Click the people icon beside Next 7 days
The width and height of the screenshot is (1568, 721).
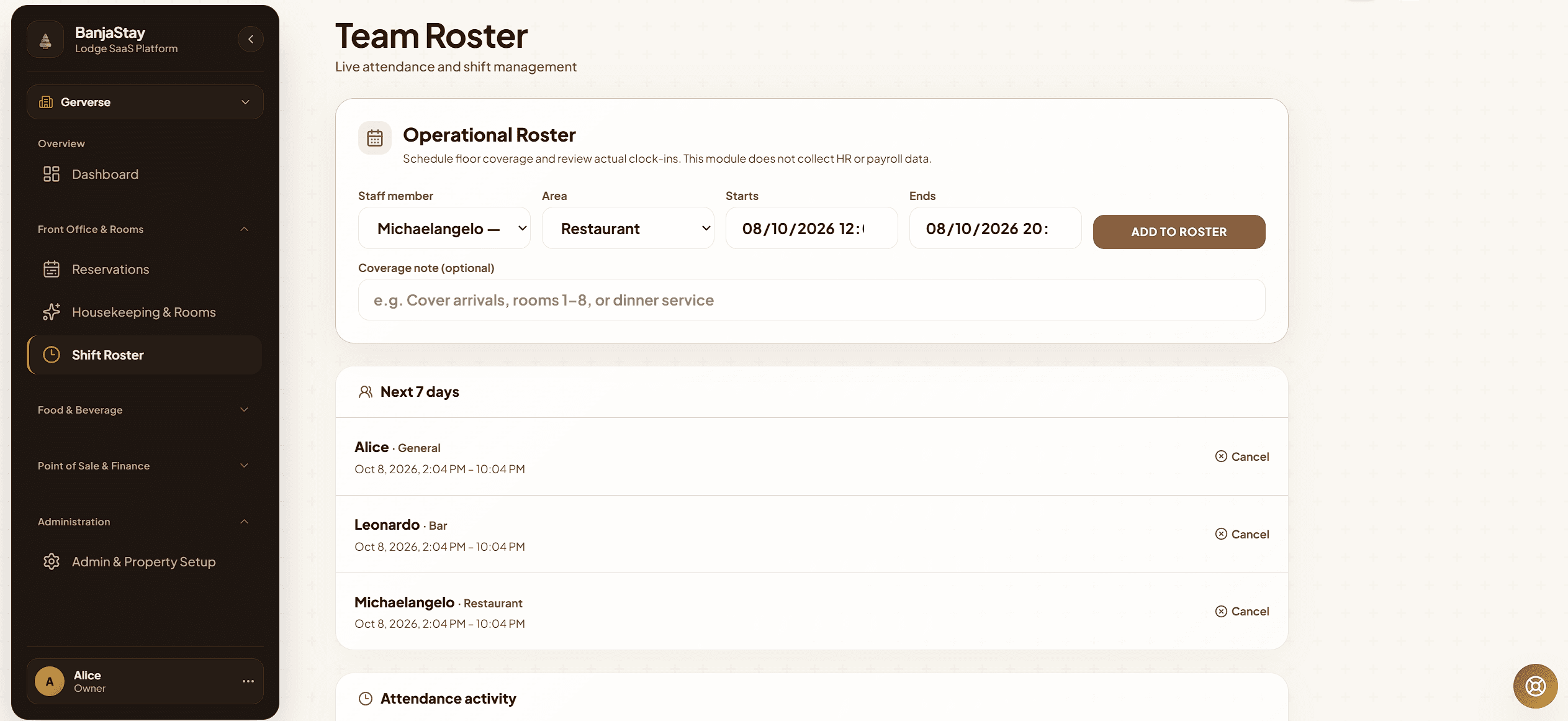[366, 392]
